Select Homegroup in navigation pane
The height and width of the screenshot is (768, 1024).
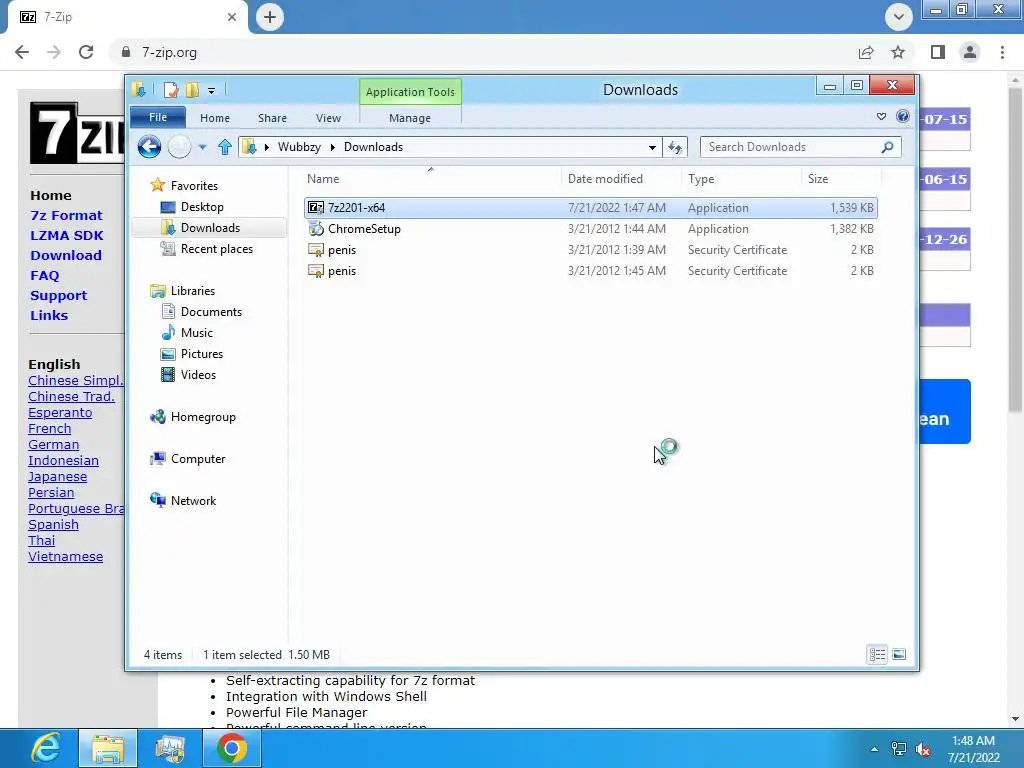202,417
